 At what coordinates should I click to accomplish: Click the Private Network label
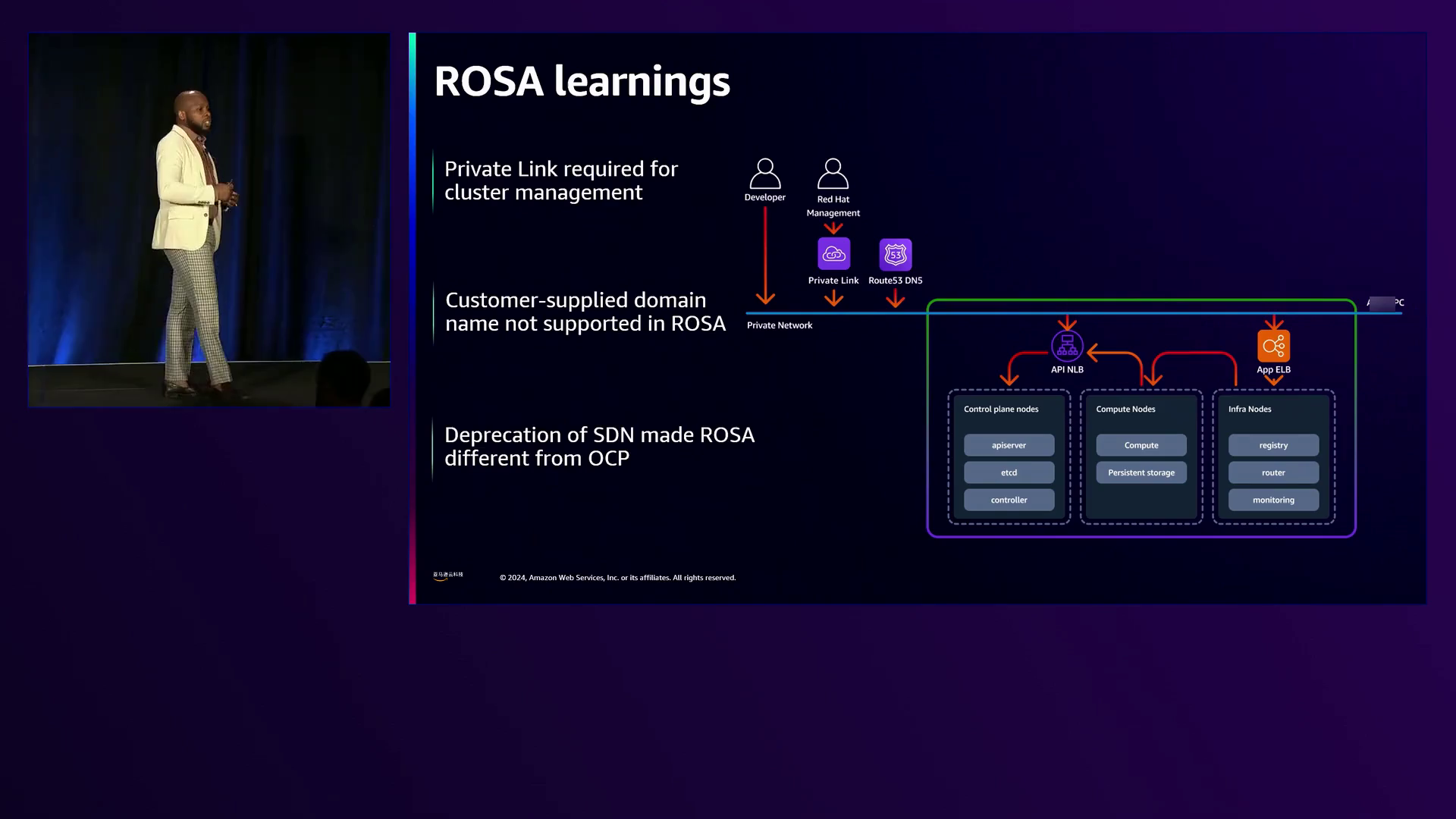(779, 325)
